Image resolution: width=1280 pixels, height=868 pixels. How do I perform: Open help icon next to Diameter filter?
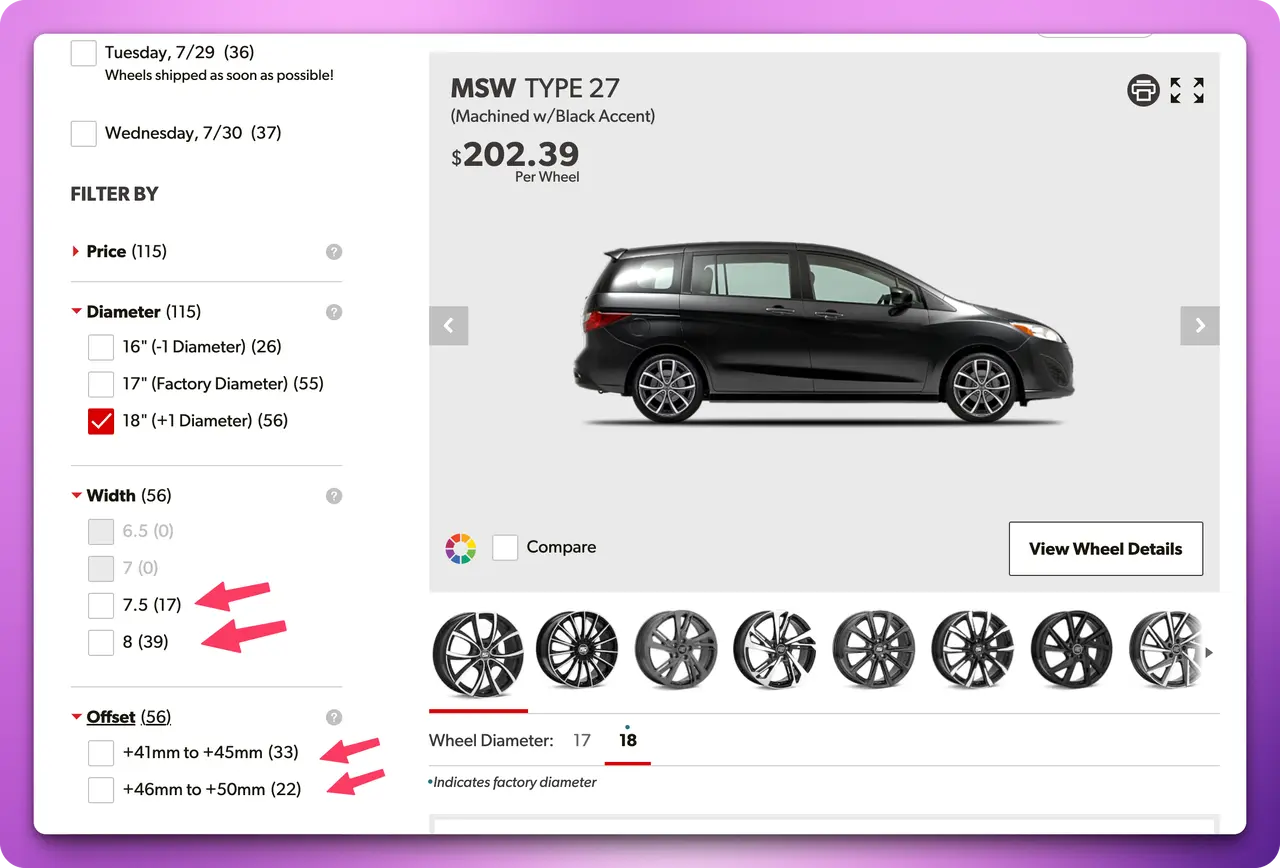pyautogui.click(x=334, y=312)
